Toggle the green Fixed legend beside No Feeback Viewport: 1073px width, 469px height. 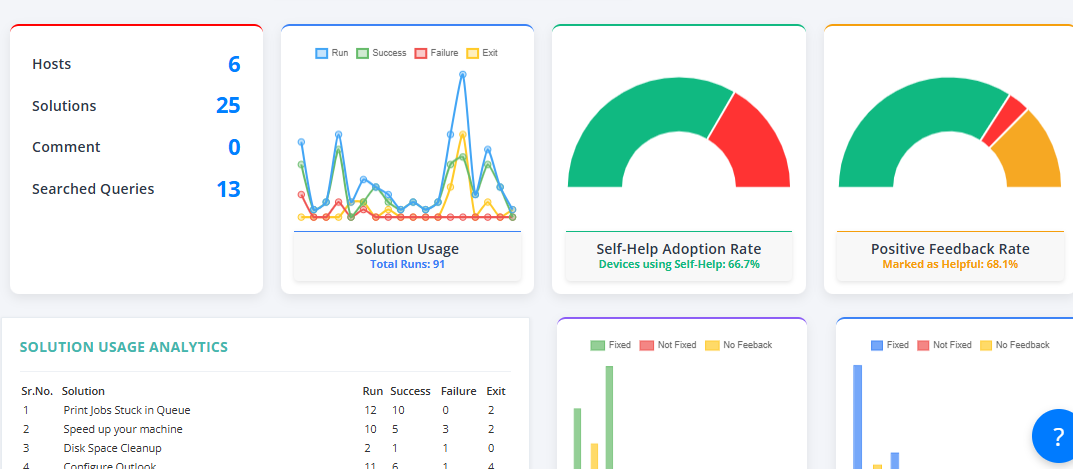pos(610,345)
